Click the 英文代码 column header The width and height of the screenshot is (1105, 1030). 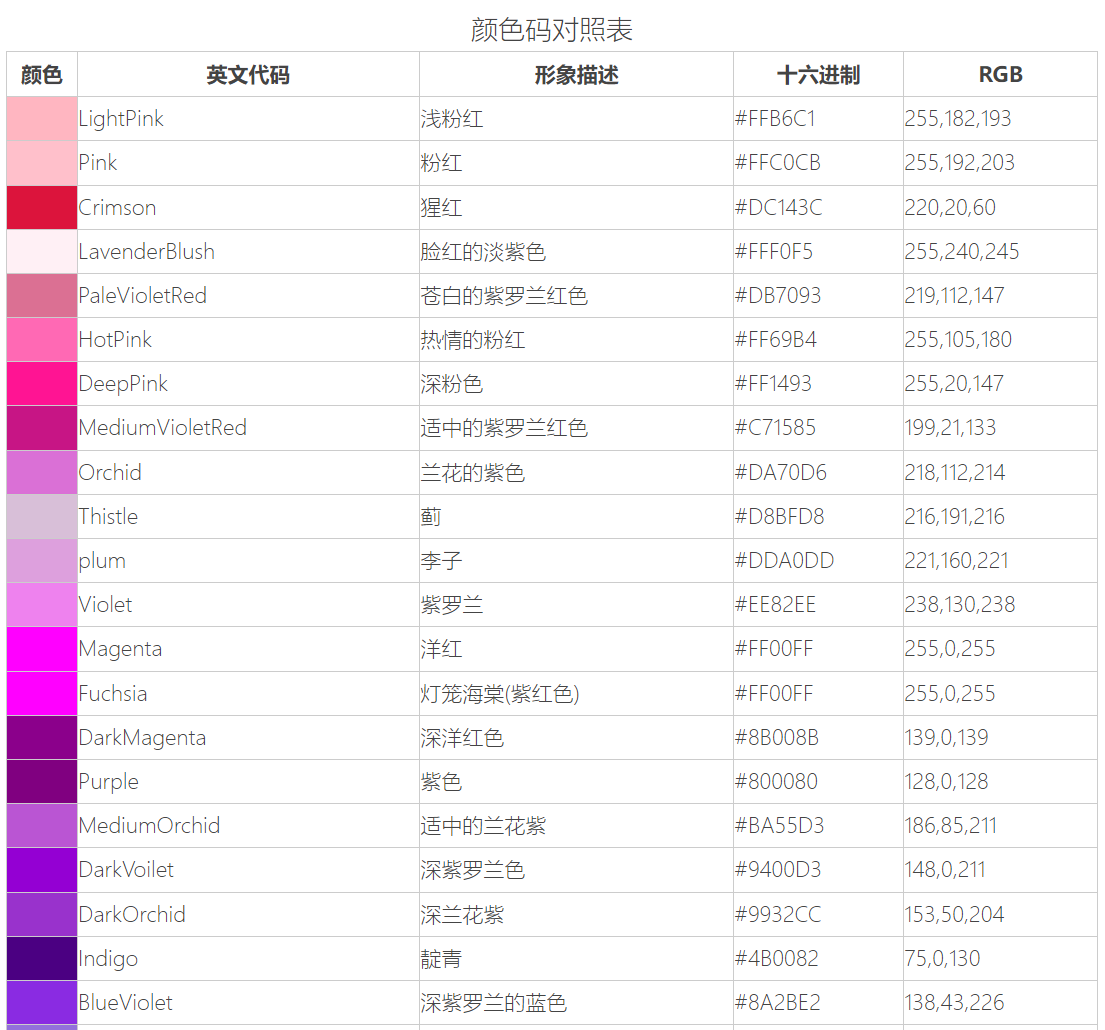[247, 74]
